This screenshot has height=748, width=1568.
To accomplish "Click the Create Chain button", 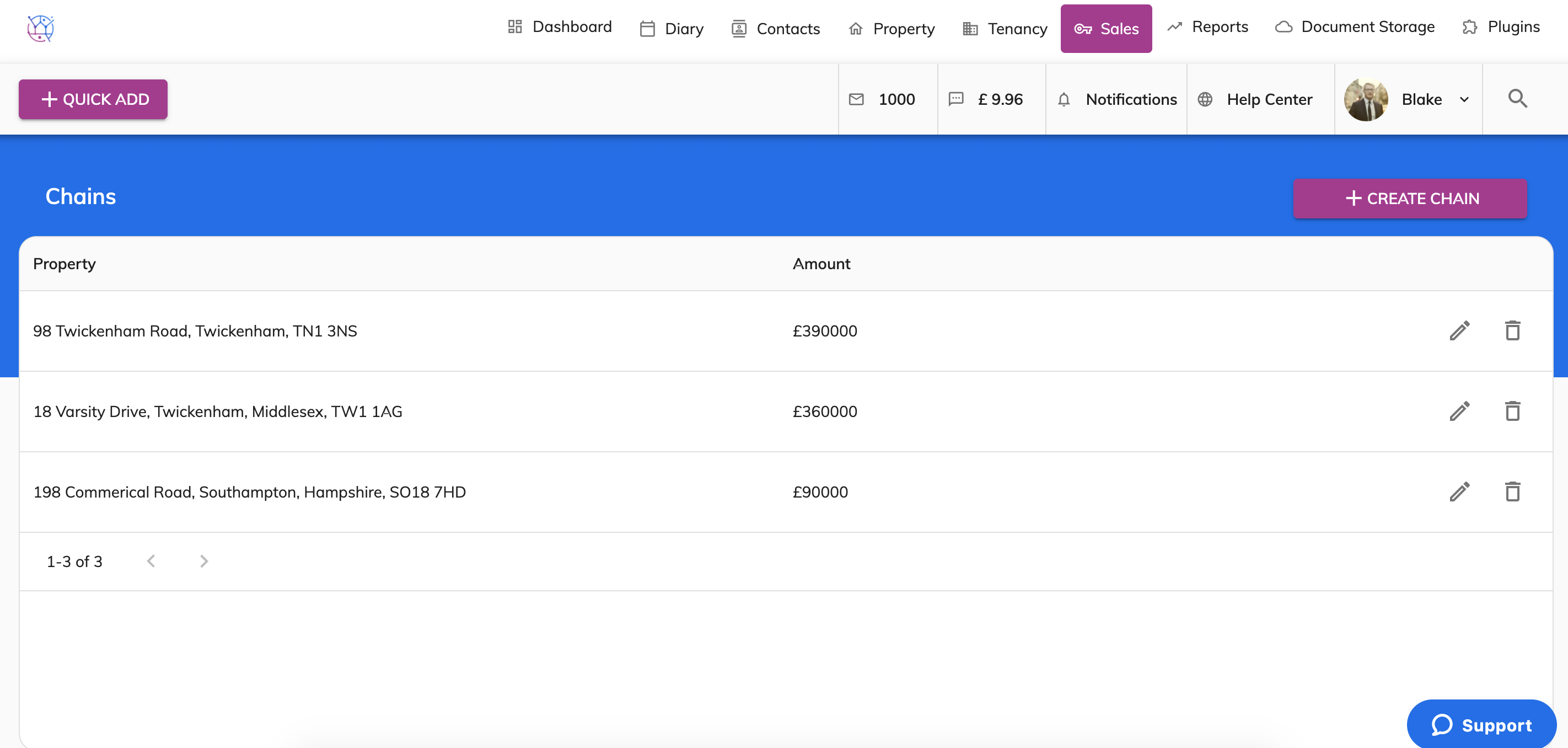I will (1410, 199).
